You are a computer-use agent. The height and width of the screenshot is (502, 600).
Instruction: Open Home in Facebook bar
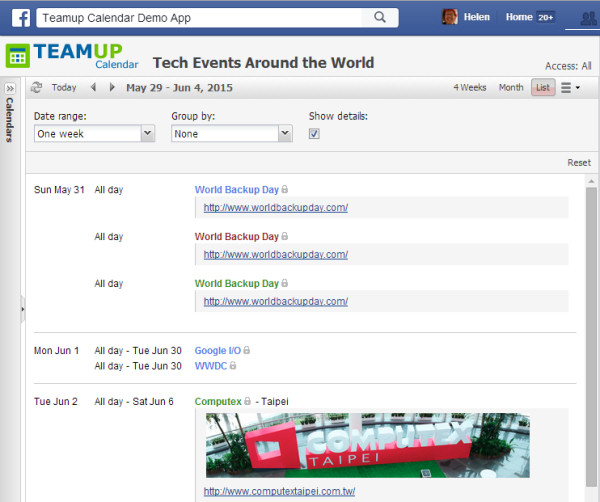[x=519, y=17]
